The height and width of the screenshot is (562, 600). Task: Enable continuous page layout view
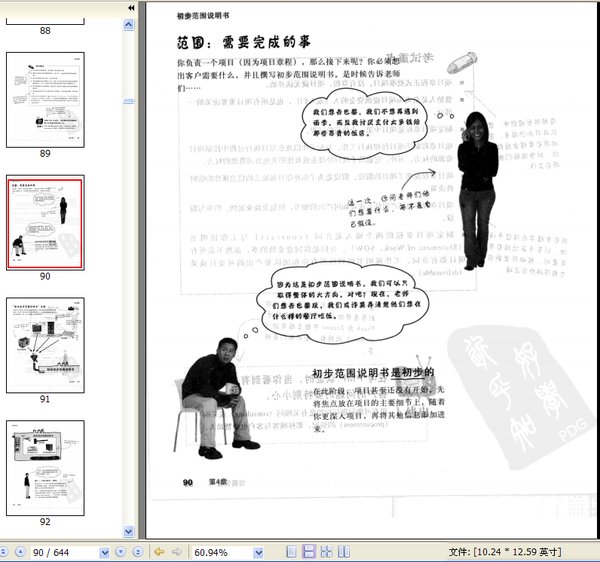pos(309,552)
